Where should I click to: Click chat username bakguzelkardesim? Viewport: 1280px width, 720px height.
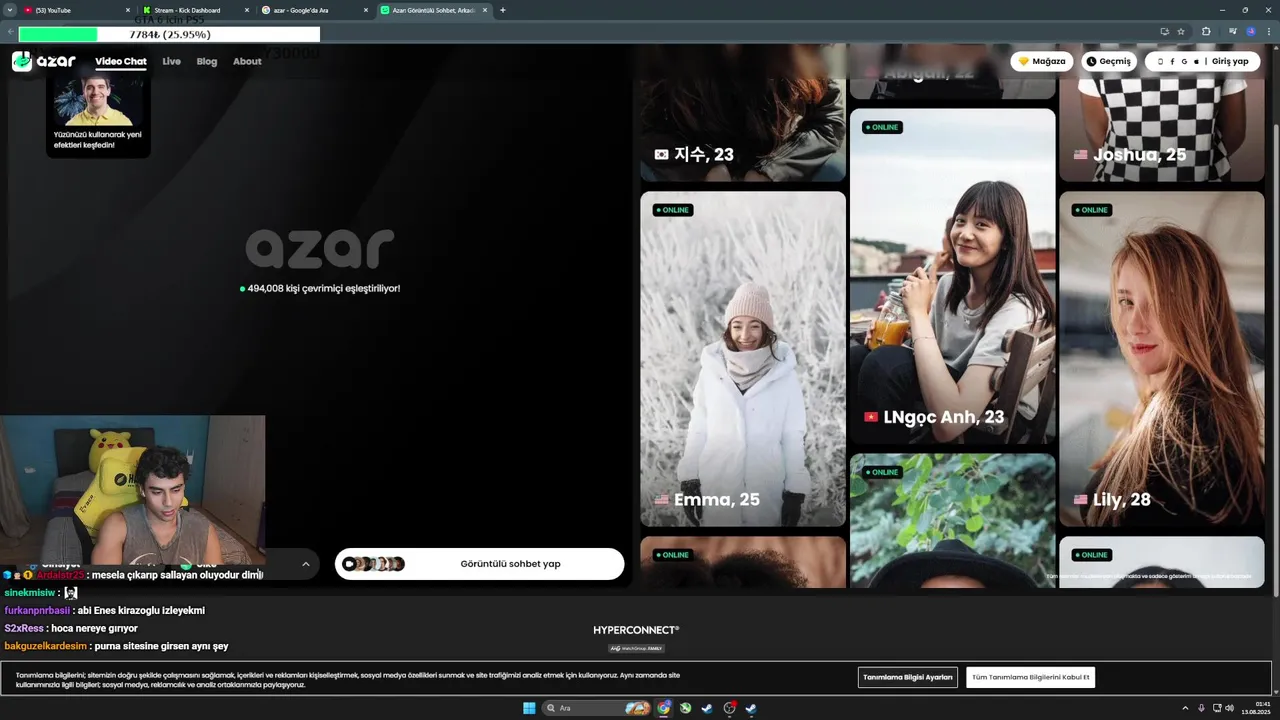45,647
